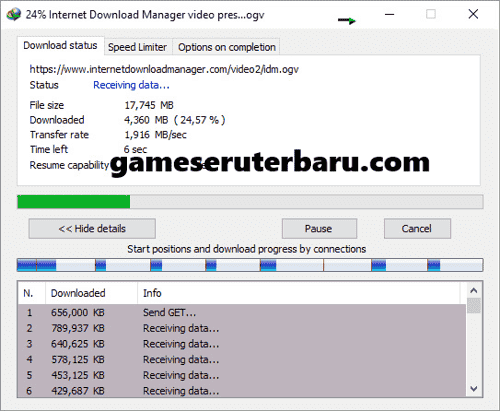Click the connections list scrollbar thumb
This screenshot has height=411, width=500.
(x=474, y=306)
